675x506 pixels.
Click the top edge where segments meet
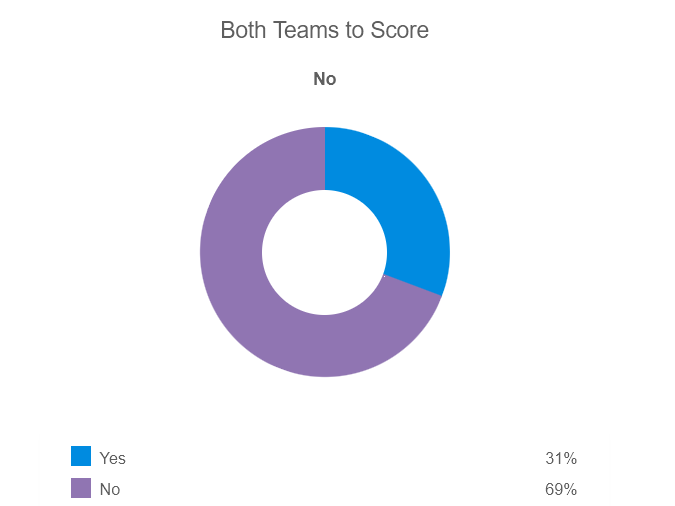coord(325,129)
